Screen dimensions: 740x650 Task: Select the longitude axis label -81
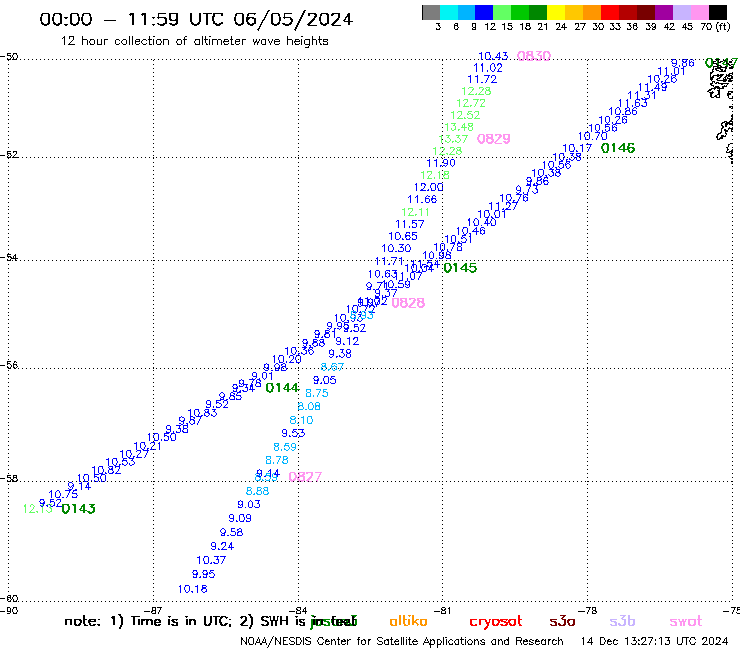443,610
